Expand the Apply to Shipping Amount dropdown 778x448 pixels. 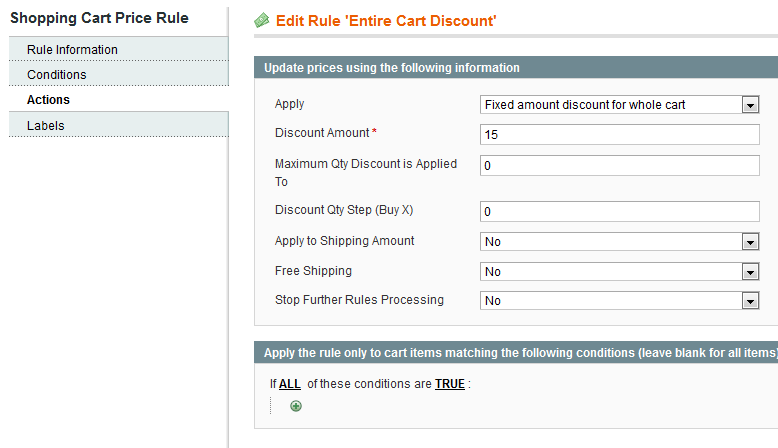[x=620, y=242]
